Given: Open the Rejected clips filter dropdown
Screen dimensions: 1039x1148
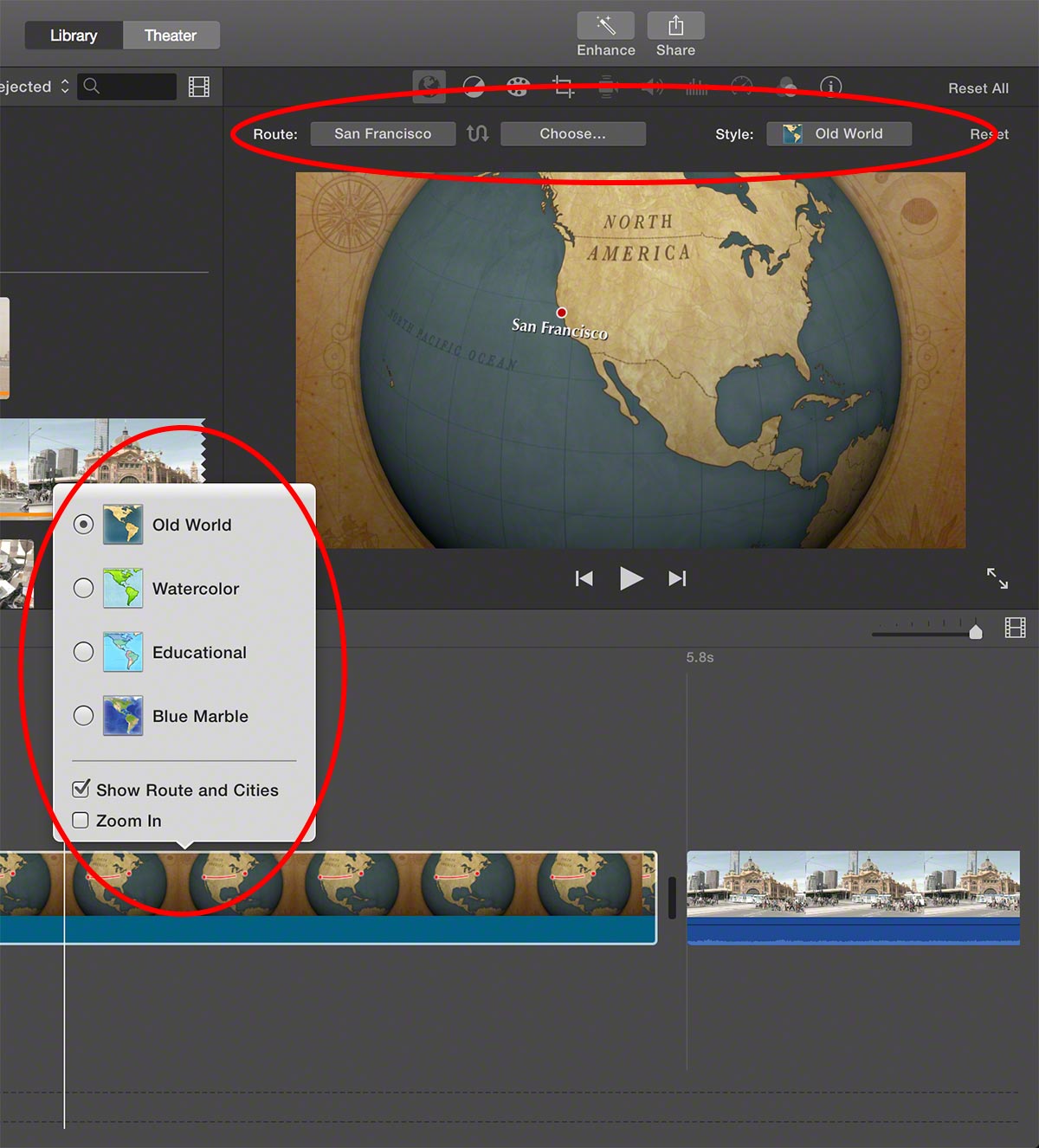Looking at the screenshot, I should [35, 87].
